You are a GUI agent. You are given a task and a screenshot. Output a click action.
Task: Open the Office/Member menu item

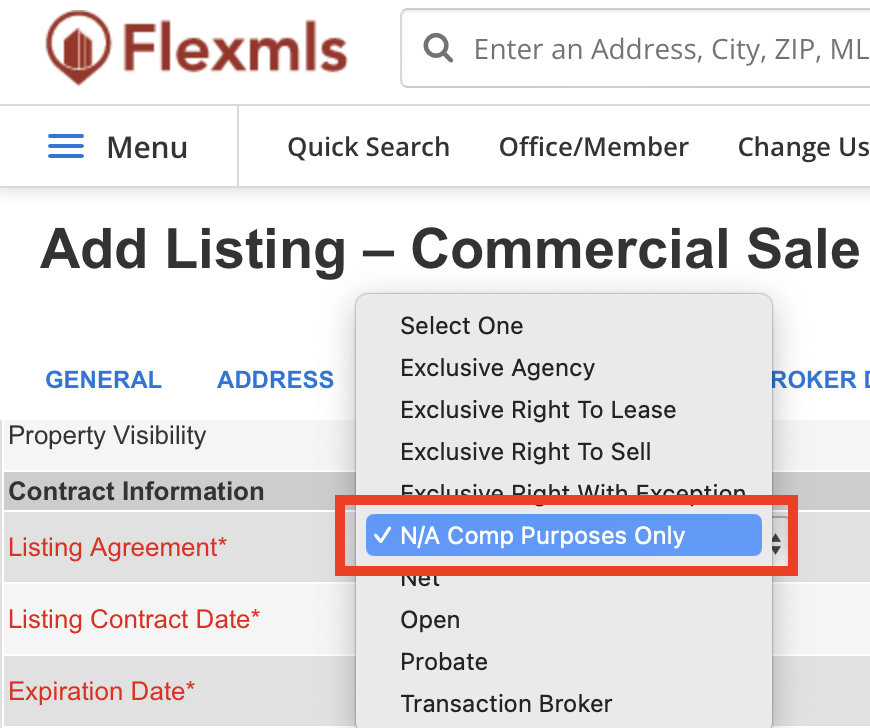[x=593, y=147]
